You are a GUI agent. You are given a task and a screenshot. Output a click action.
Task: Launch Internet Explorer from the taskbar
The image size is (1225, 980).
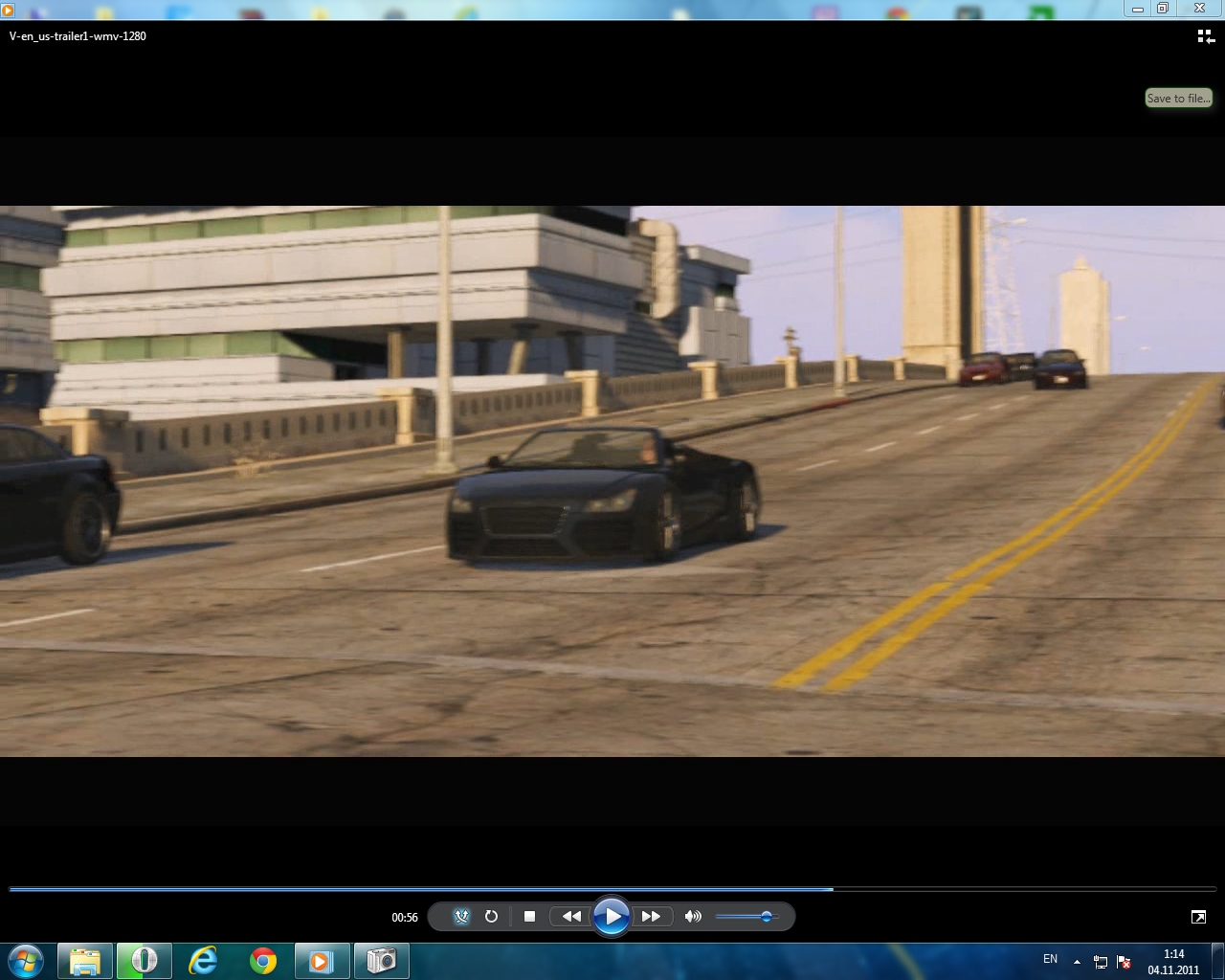(x=203, y=961)
